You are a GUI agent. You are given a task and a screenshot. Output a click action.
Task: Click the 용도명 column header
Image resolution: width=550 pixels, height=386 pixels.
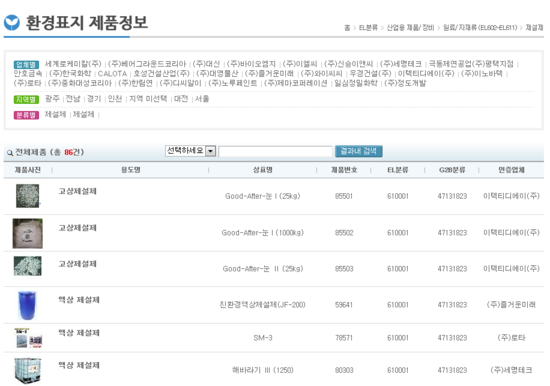tap(130, 170)
